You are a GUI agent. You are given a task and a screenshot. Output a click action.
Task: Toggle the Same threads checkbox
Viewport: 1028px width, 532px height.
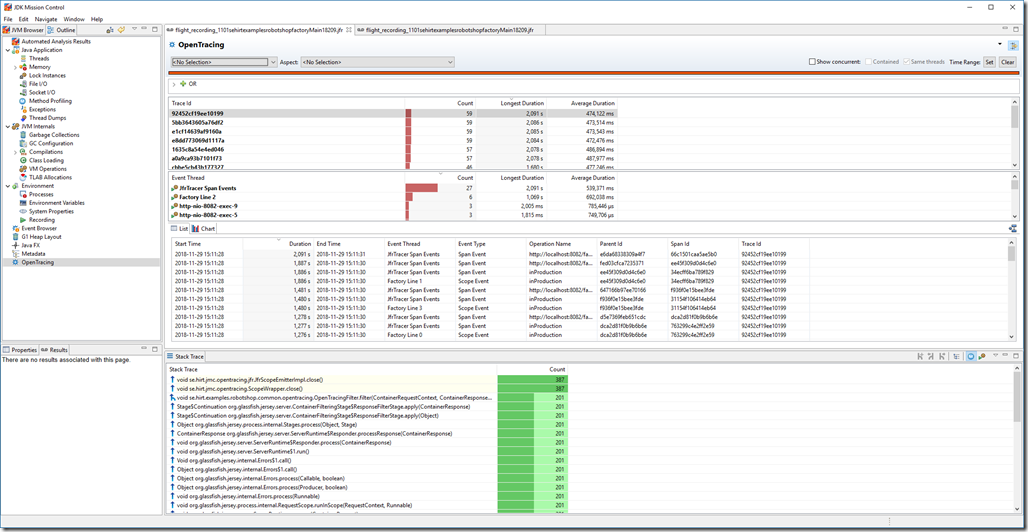(907, 62)
